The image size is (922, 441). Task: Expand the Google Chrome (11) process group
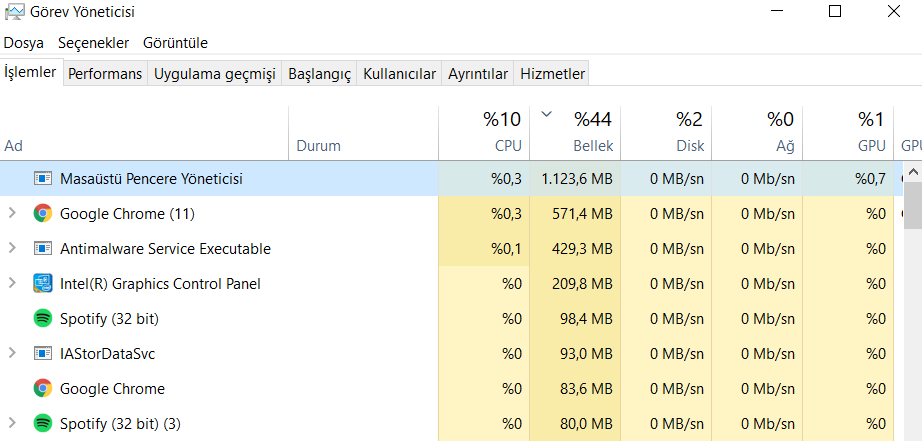pos(12,213)
